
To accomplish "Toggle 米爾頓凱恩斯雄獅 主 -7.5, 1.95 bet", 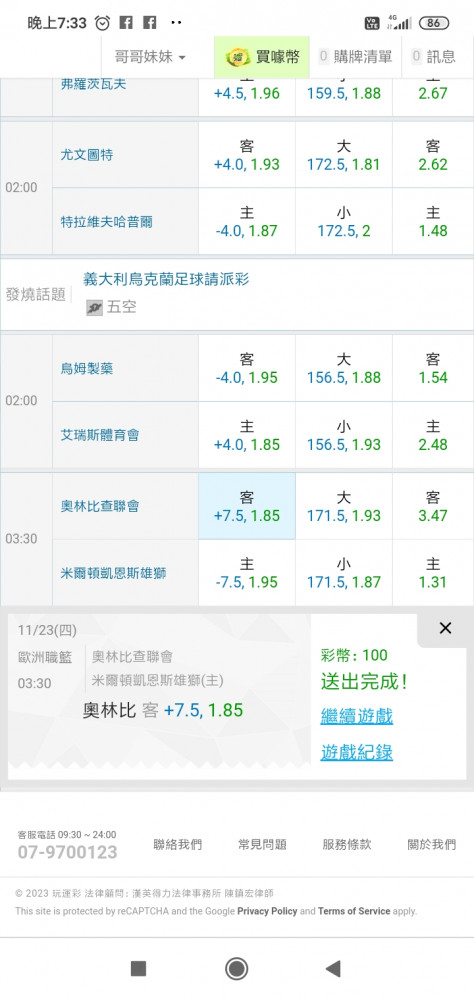I will pyautogui.click(x=247, y=573).
